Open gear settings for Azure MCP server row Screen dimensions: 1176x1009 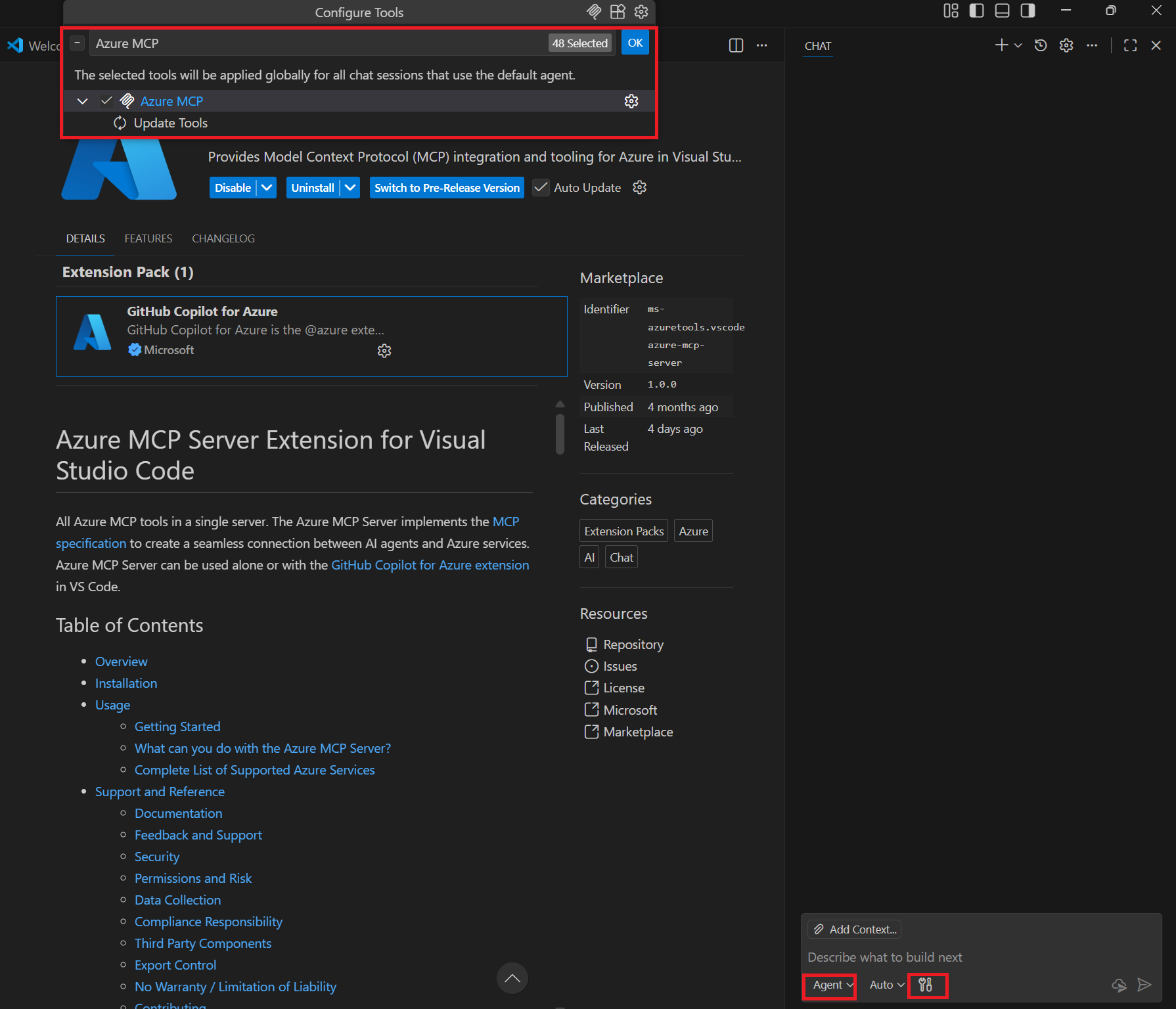(631, 101)
